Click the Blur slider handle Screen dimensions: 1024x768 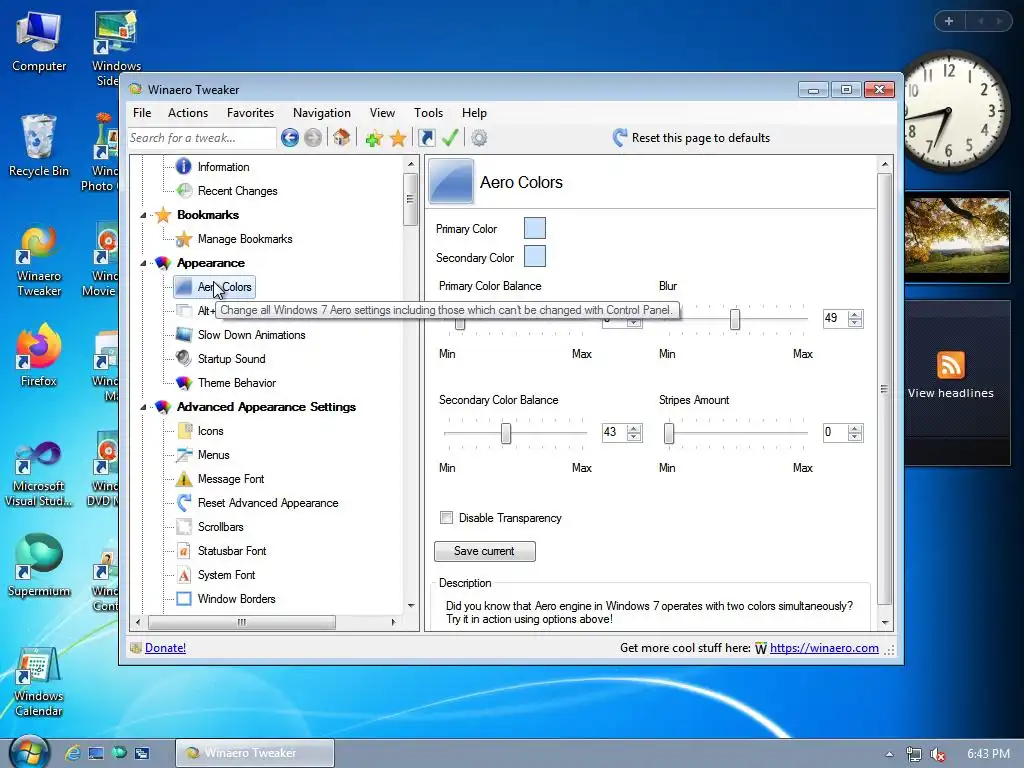735,319
